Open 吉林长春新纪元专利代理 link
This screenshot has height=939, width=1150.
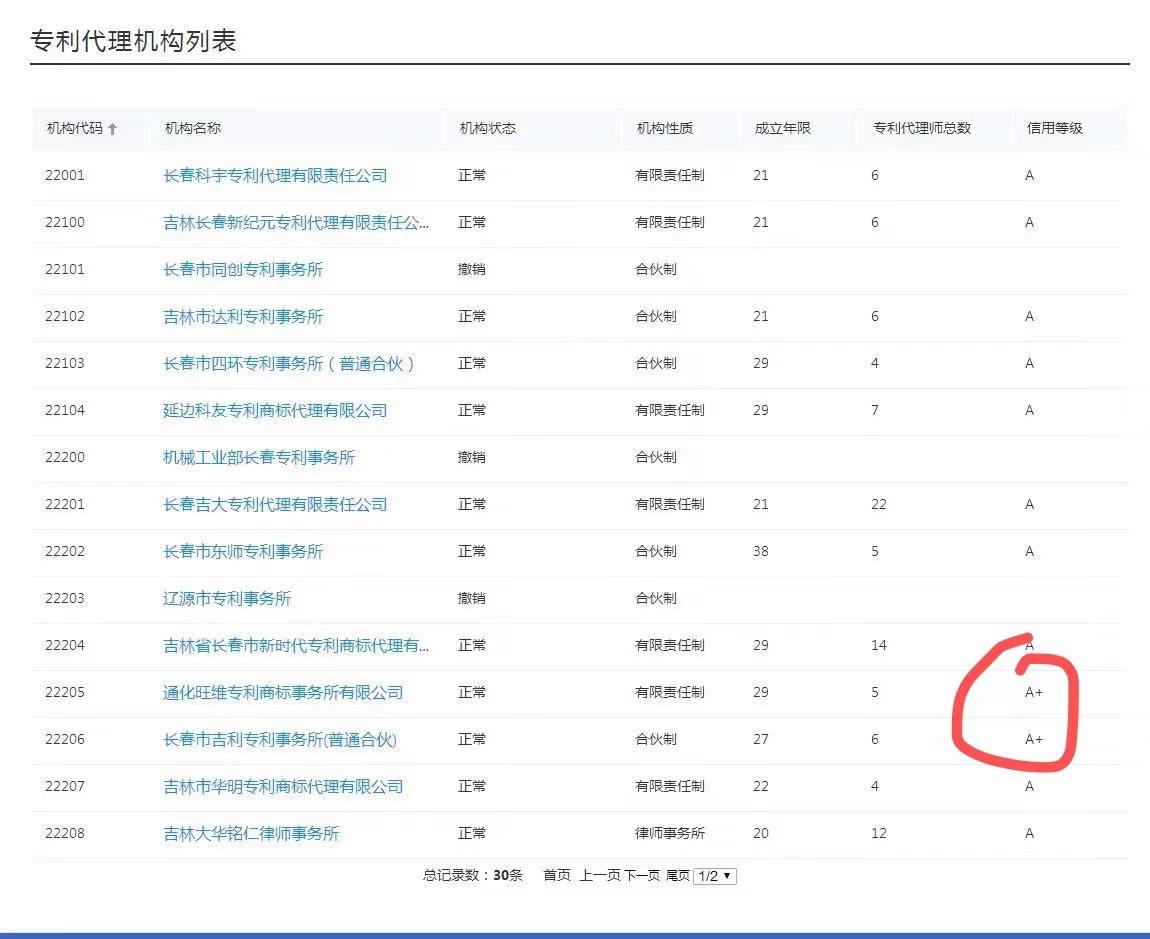click(297, 222)
